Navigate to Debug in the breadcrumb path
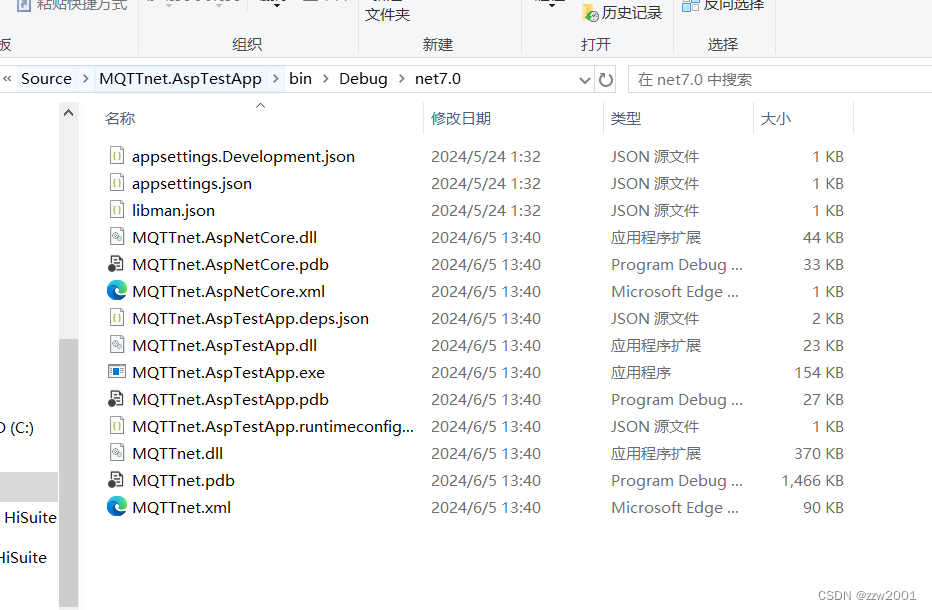The height and width of the screenshot is (610, 932). click(363, 78)
